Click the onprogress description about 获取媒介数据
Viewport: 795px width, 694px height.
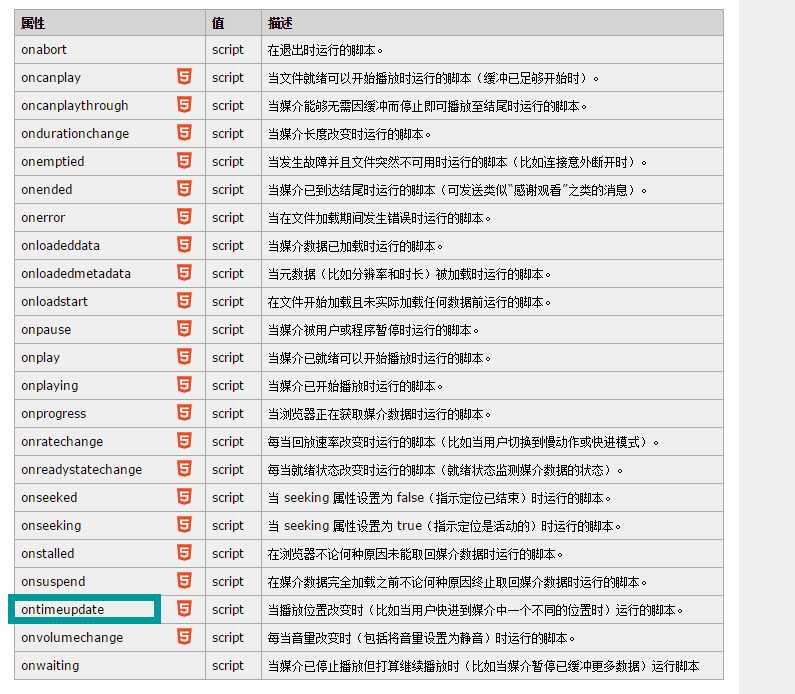[379, 414]
